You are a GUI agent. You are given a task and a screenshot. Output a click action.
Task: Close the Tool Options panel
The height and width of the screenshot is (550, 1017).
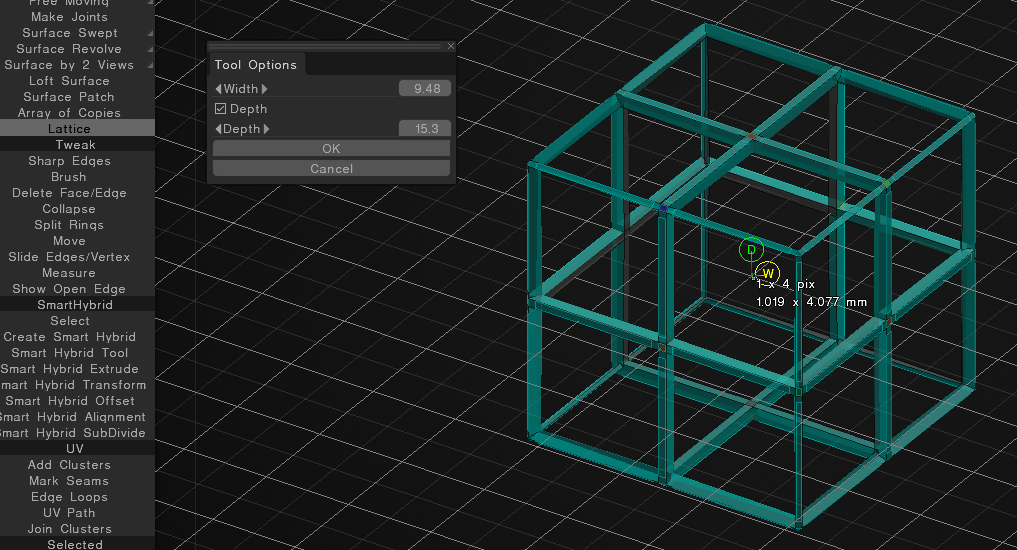click(450, 46)
